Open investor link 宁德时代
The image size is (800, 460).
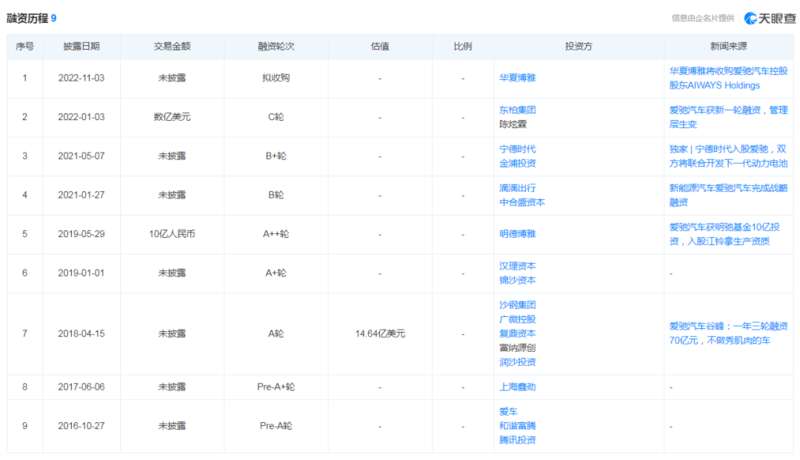[517, 149]
